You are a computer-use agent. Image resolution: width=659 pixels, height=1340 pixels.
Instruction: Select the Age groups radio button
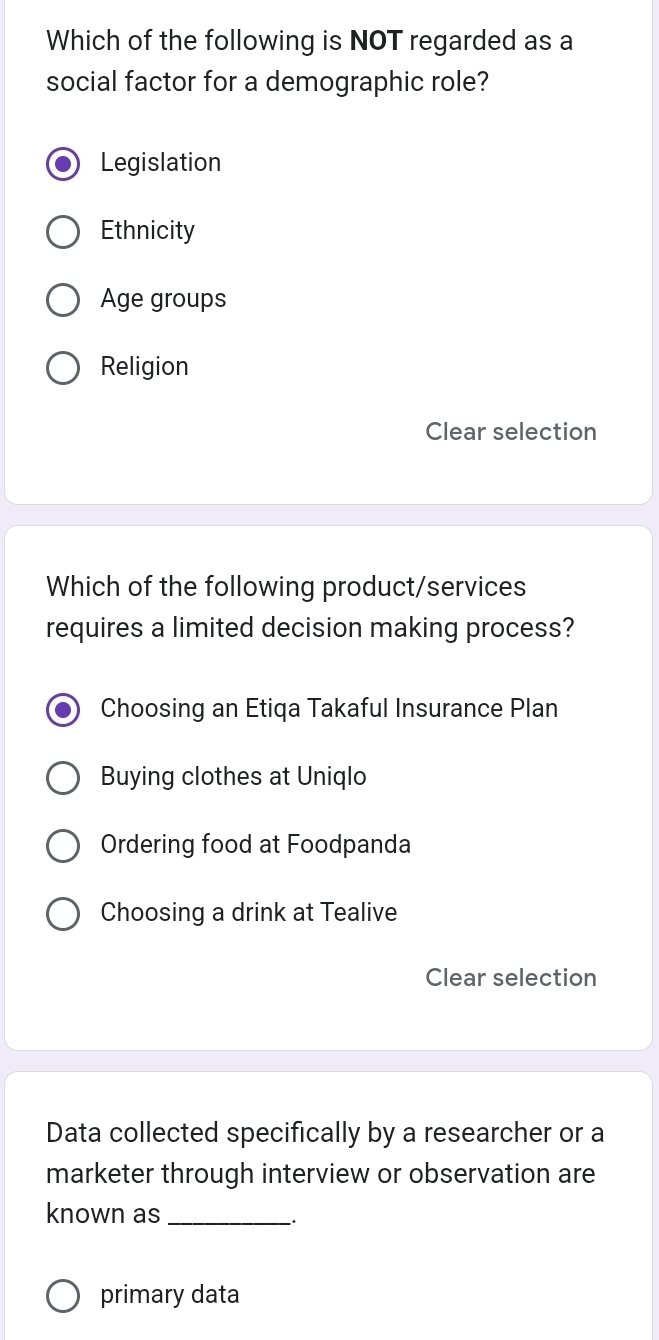click(x=64, y=300)
